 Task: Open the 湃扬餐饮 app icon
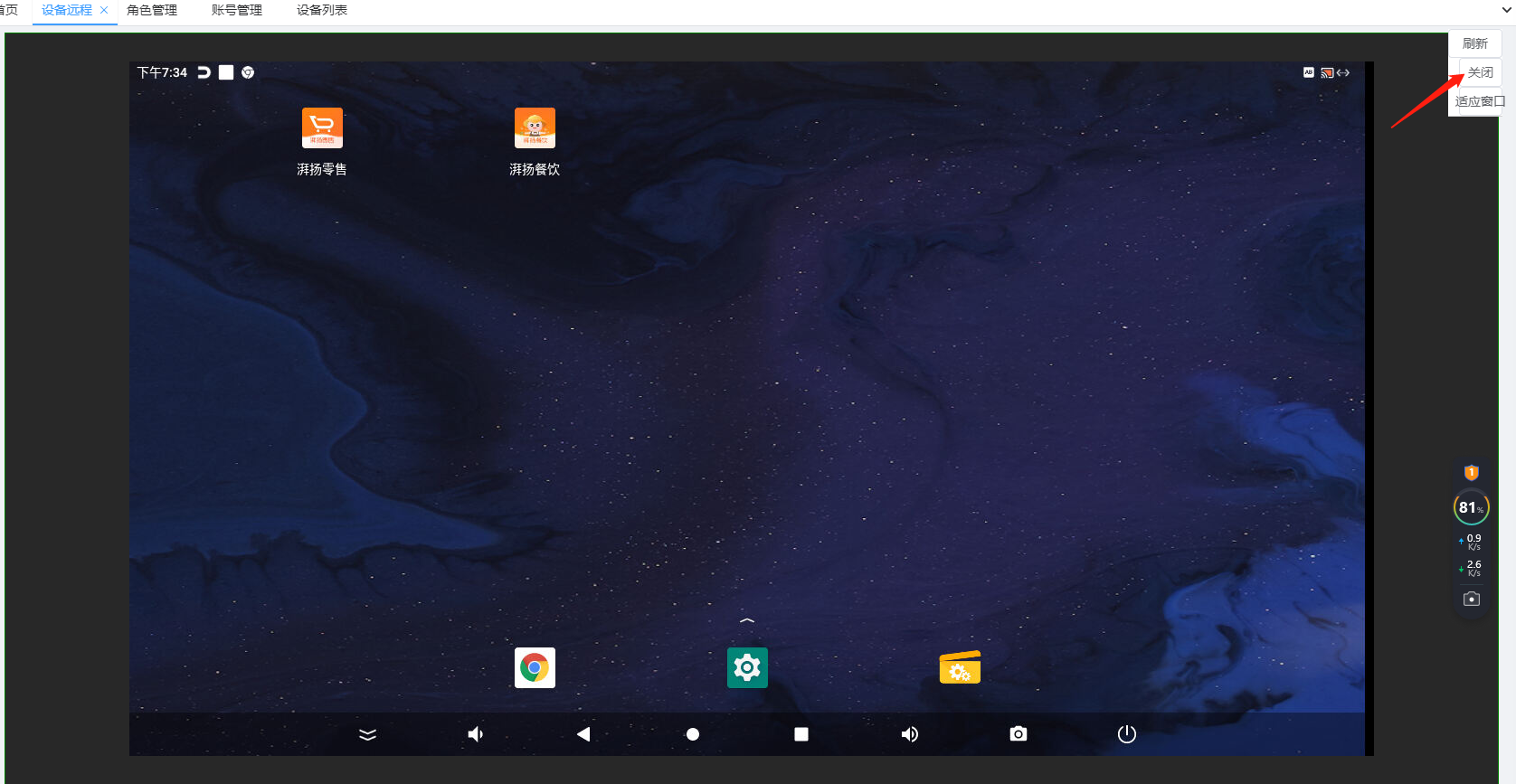535,128
